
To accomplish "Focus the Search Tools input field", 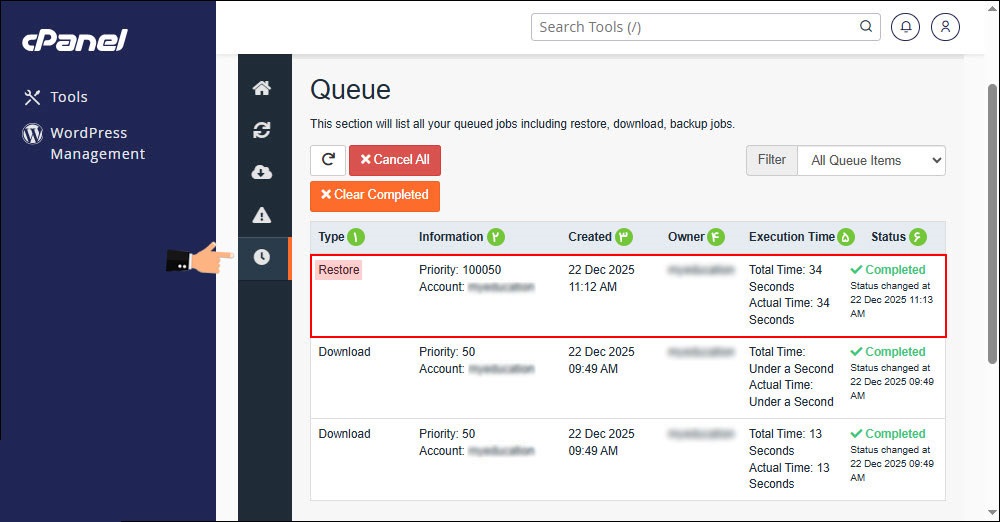I will [695, 27].
